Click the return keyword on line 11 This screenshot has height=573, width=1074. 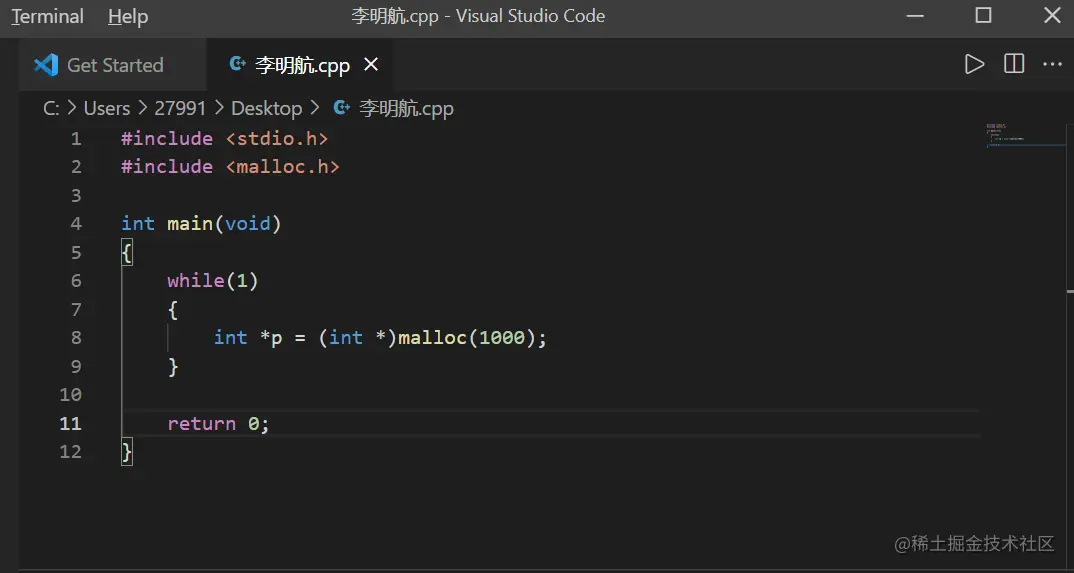click(x=202, y=423)
